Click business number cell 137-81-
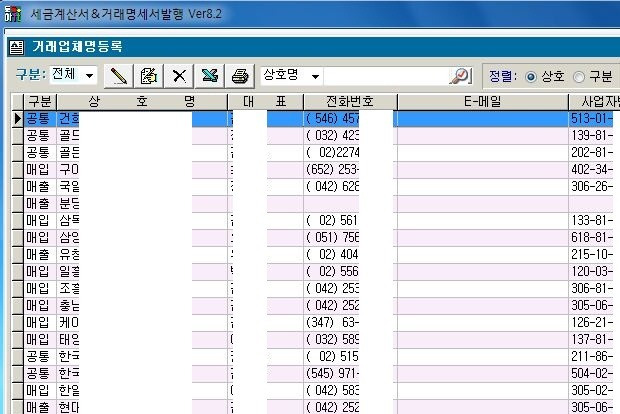This screenshot has height=414, width=620. coord(591,340)
